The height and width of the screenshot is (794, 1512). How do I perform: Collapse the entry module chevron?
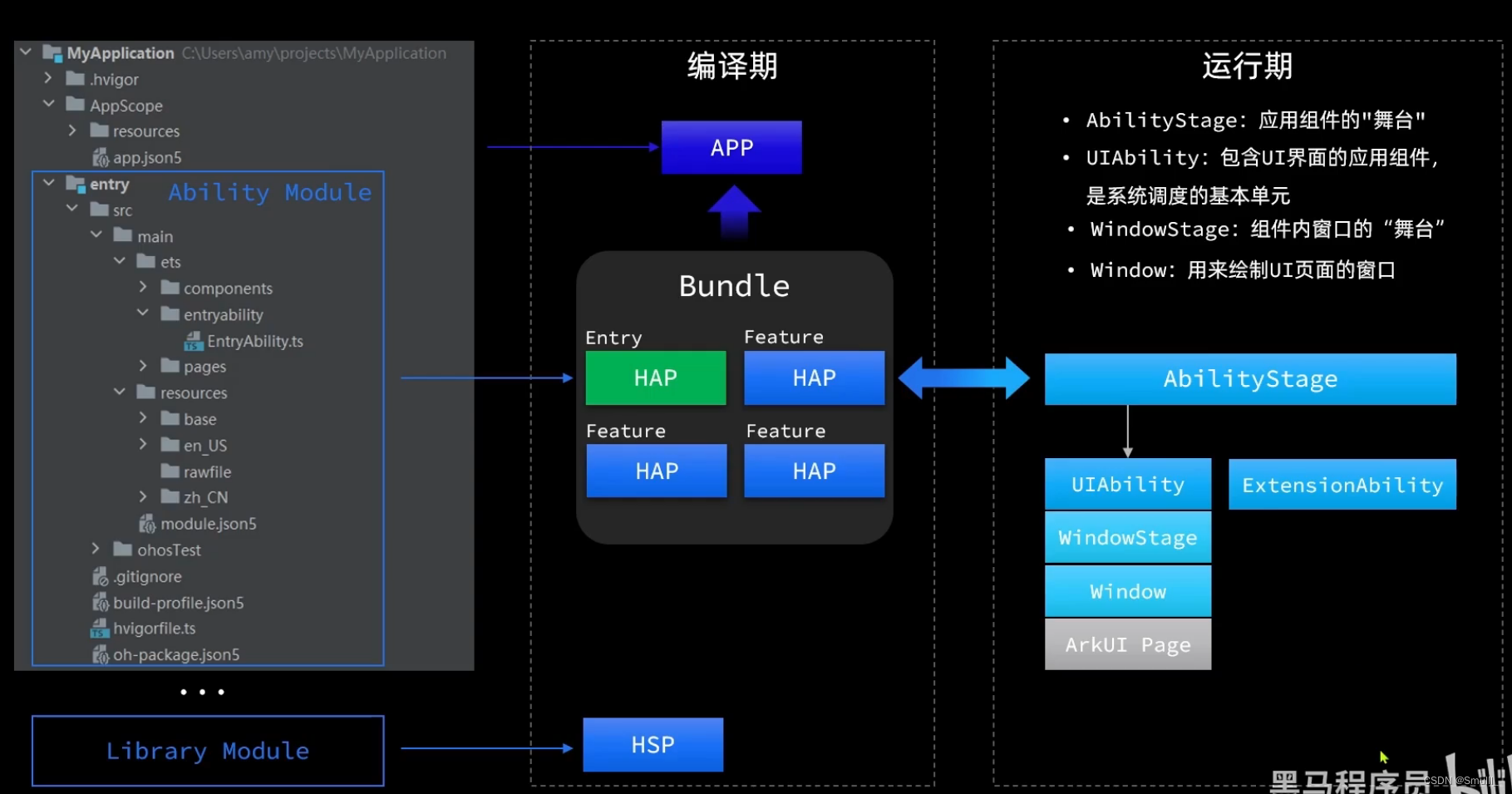48,183
